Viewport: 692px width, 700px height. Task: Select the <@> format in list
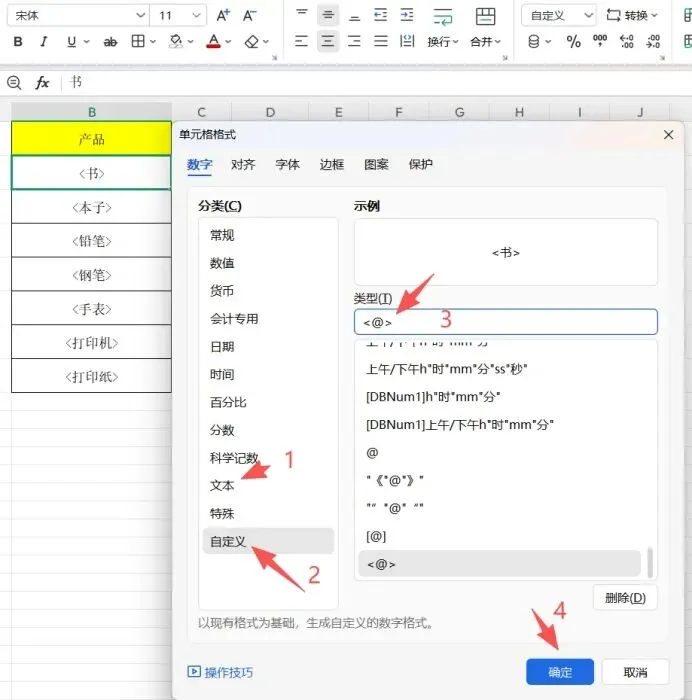click(x=500, y=564)
